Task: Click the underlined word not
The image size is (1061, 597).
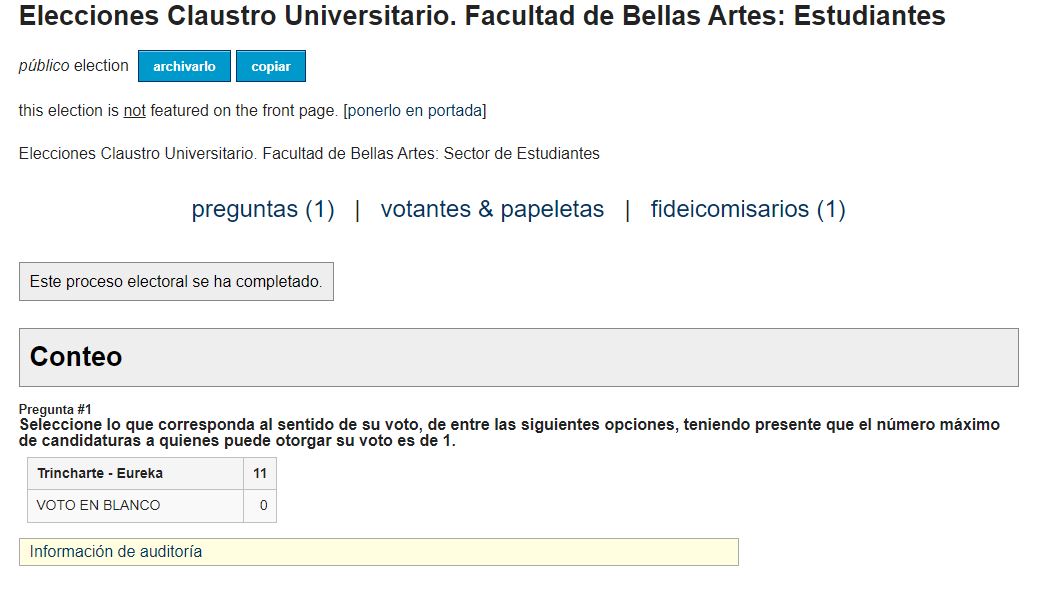Action: click(x=135, y=110)
